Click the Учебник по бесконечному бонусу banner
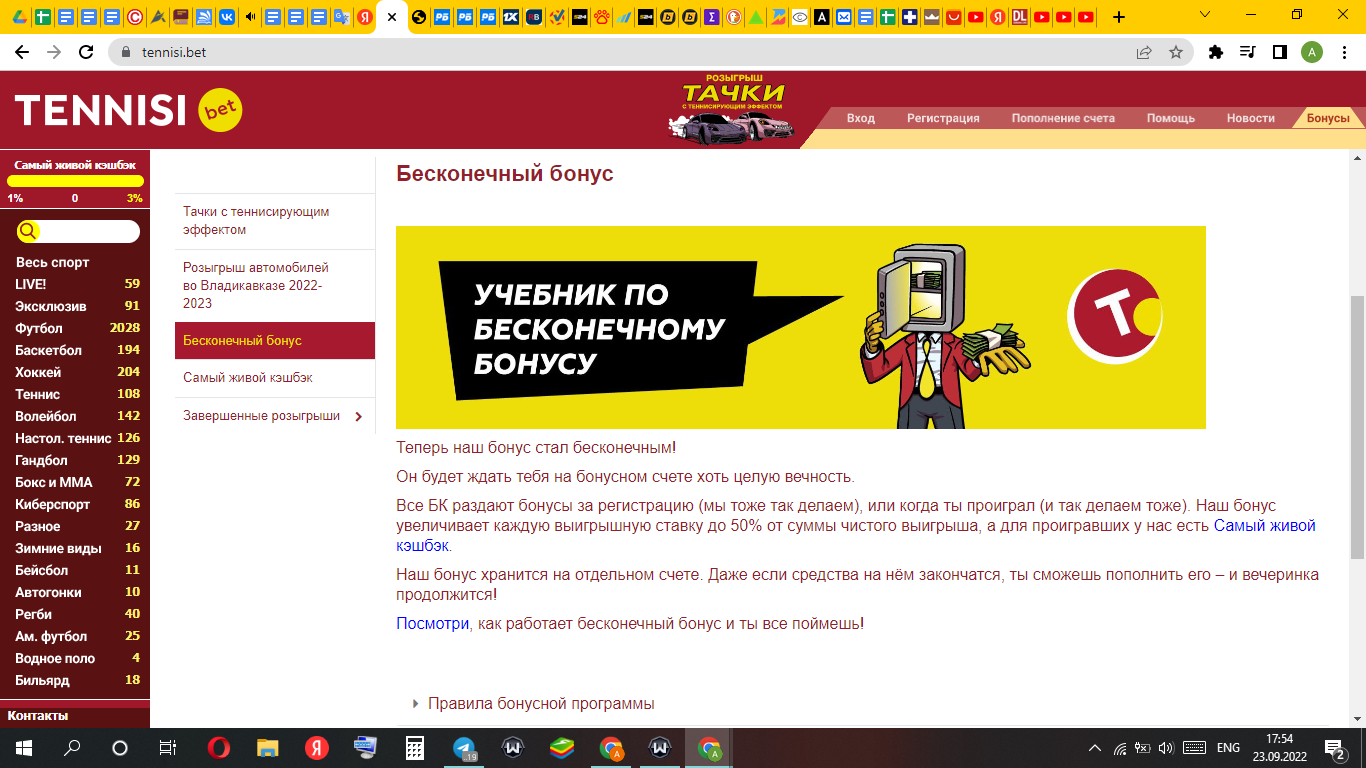The height and width of the screenshot is (768, 1366). 801,327
